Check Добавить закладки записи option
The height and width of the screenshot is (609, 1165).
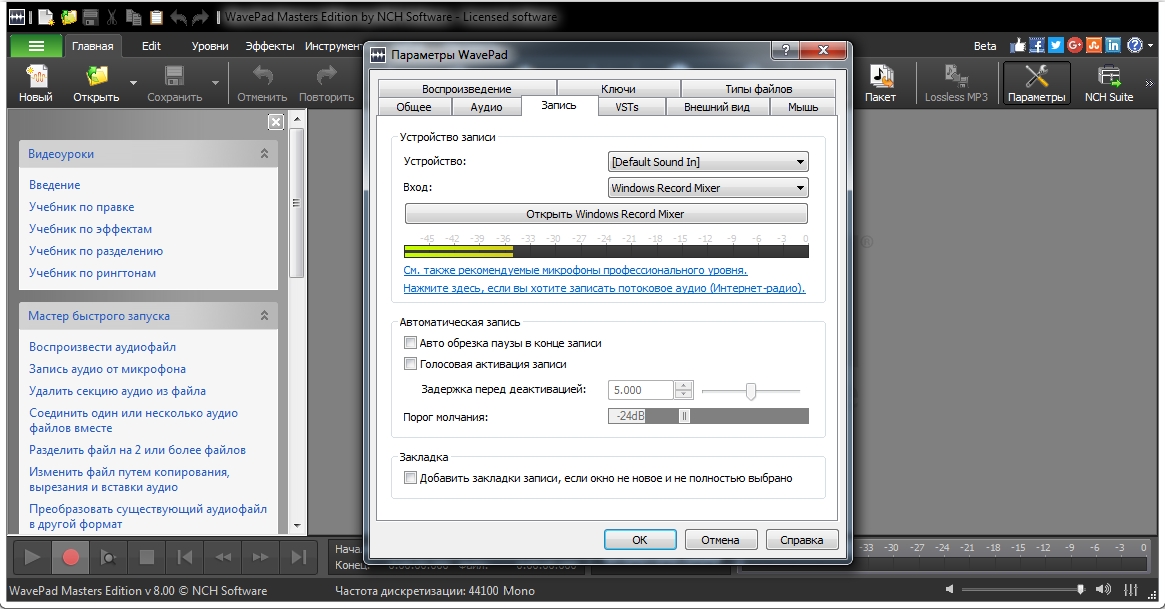coord(410,478)
